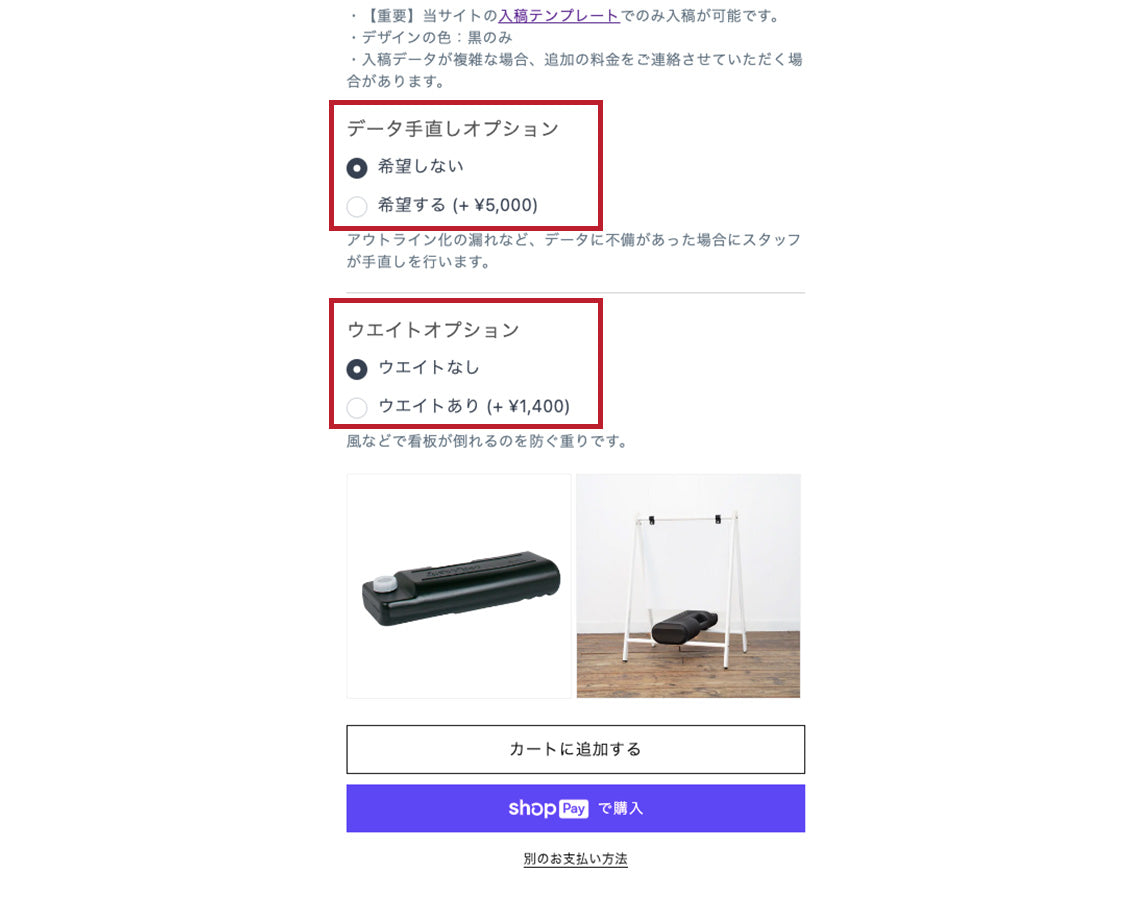The width and height of the screenshot is (1124, 900).
Task: Select 希望する (+ ¥5,000) radio button
Action: click(x=356, y=206)
